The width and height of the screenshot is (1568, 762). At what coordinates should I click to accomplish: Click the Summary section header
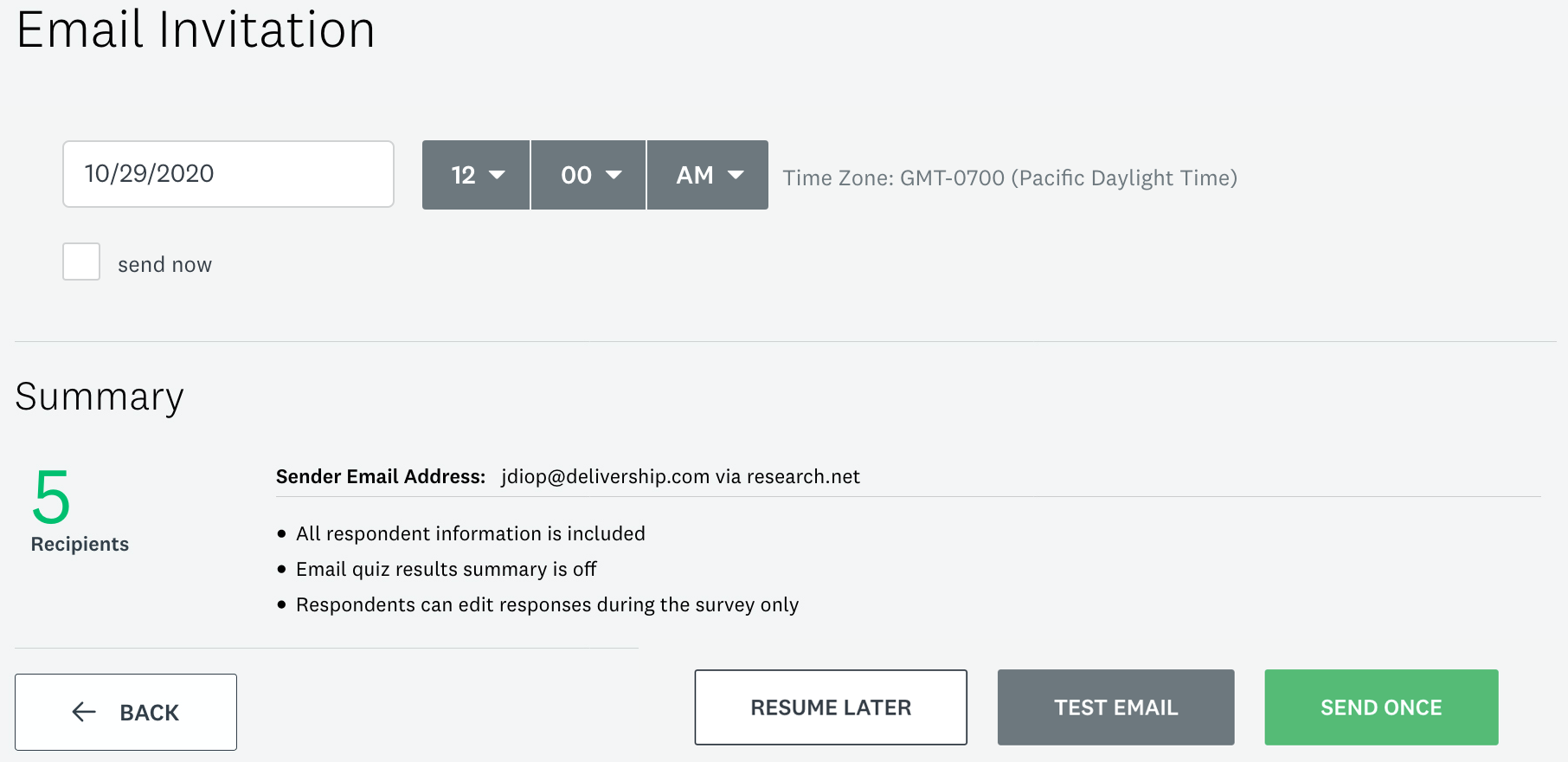99,397
